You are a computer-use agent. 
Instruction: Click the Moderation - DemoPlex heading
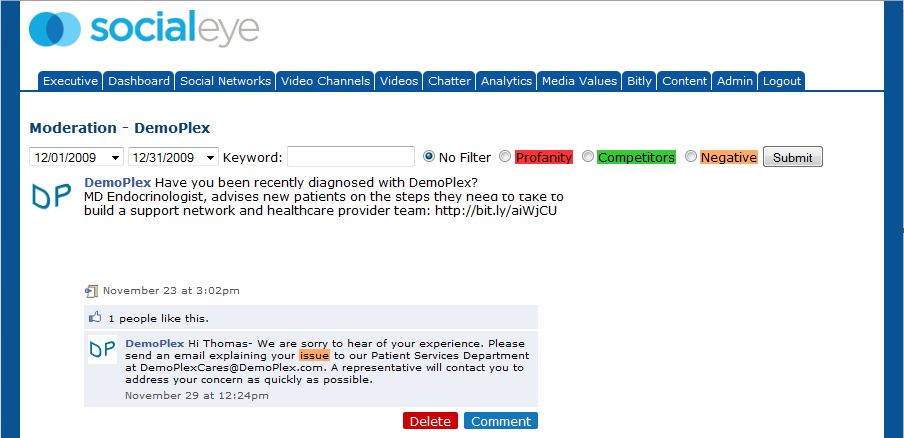(120, 128)
